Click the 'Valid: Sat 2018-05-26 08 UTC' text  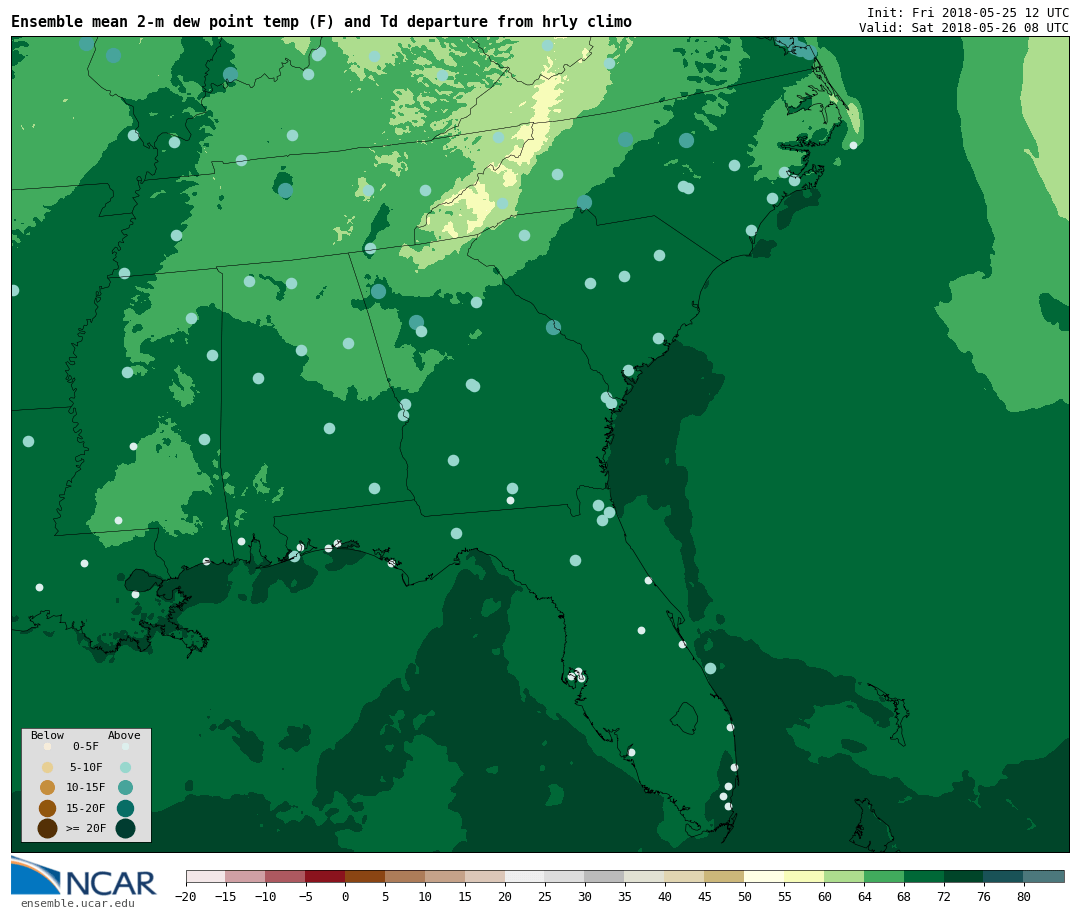tap(964, 28)
